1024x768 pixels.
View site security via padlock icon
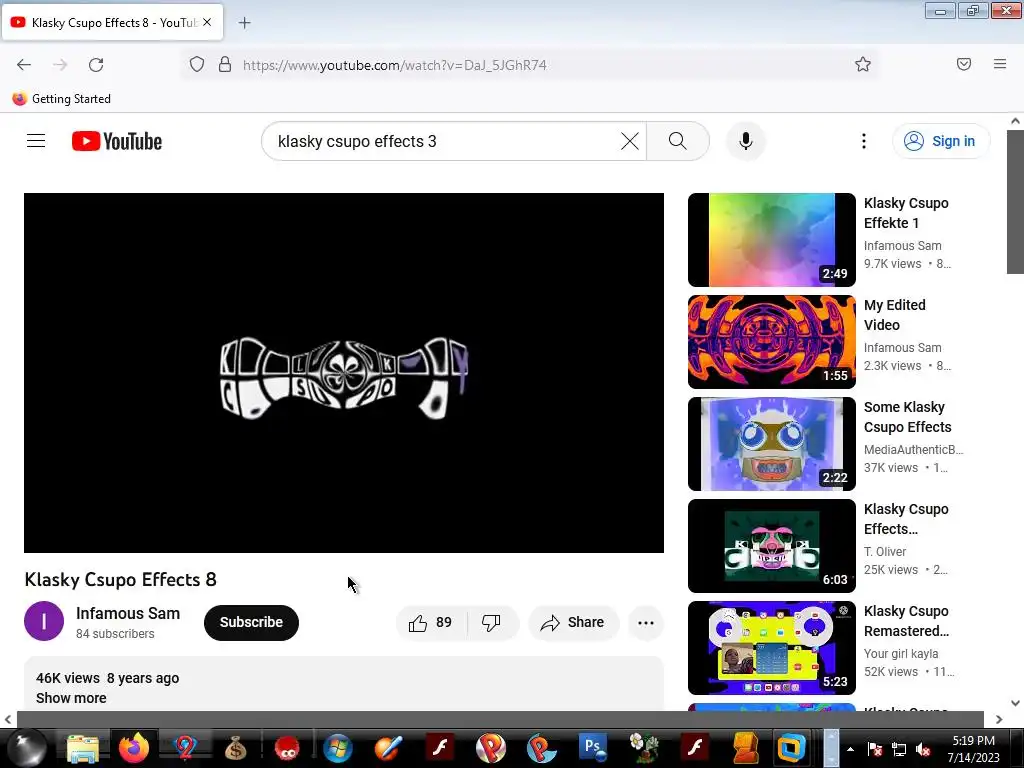(225, 65)
